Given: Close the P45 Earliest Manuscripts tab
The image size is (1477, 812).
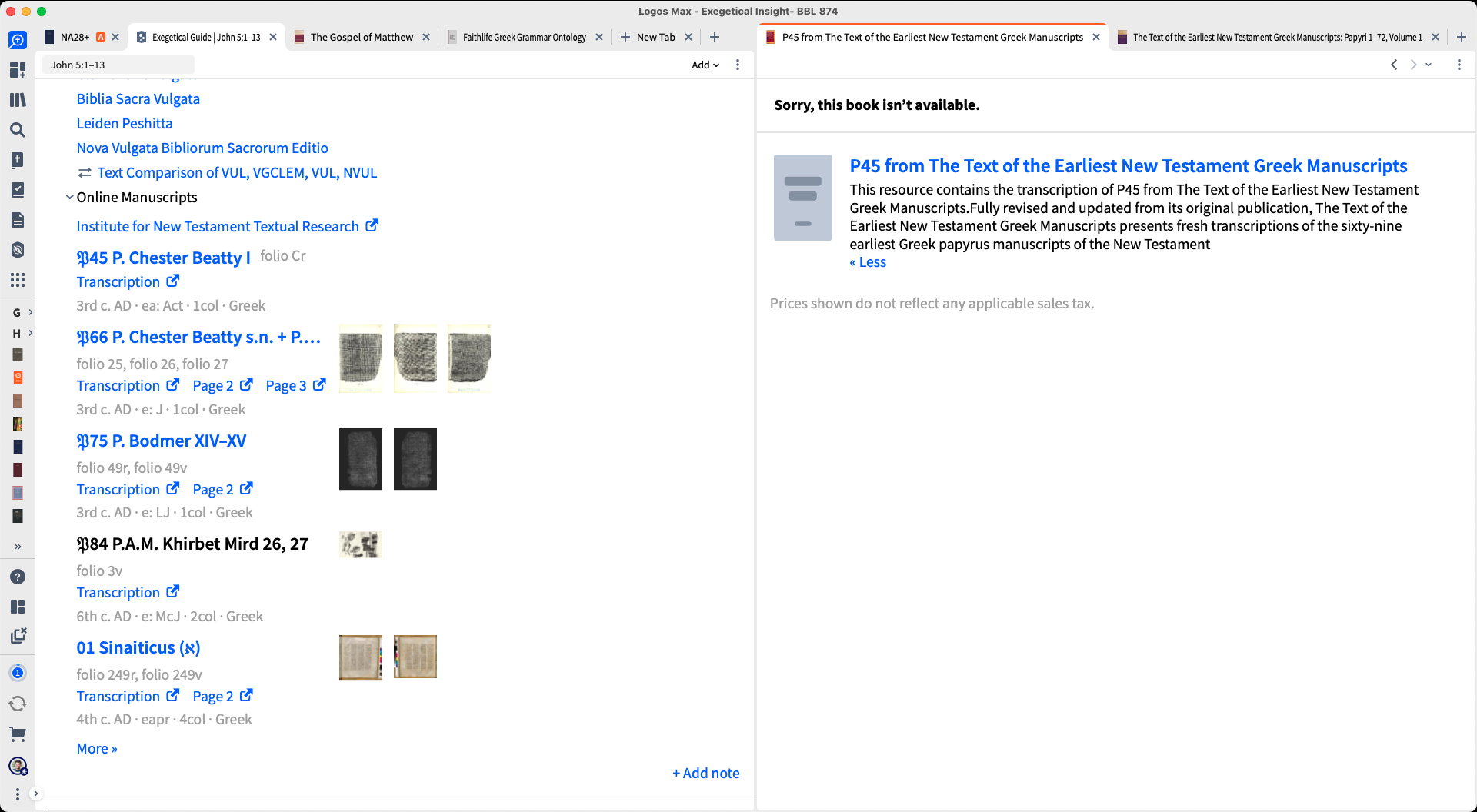Looking at the screenshot, I should [x=1096, y=37].
